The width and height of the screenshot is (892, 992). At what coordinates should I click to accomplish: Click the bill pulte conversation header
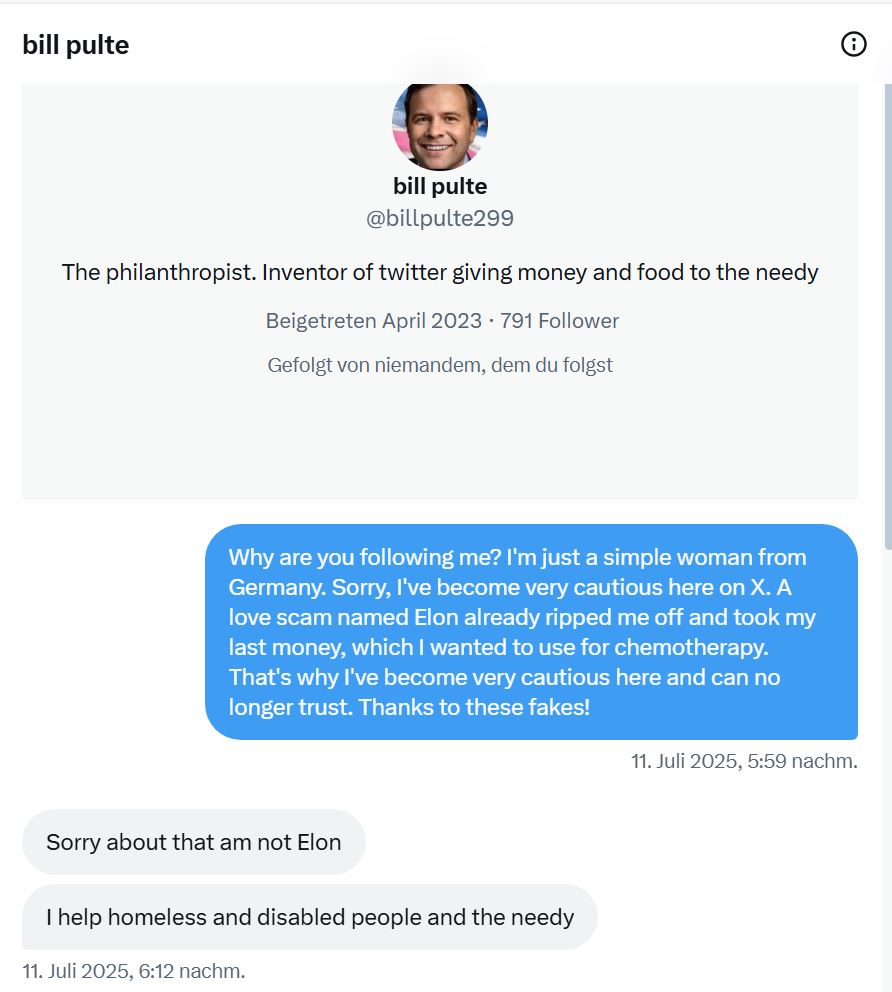click(76, 44)
